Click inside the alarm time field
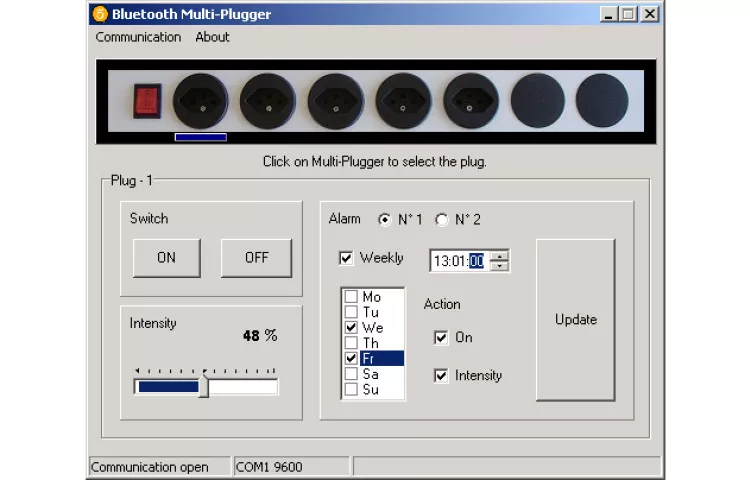The height and width of the screenshot is (480, 750). point(450,261)
